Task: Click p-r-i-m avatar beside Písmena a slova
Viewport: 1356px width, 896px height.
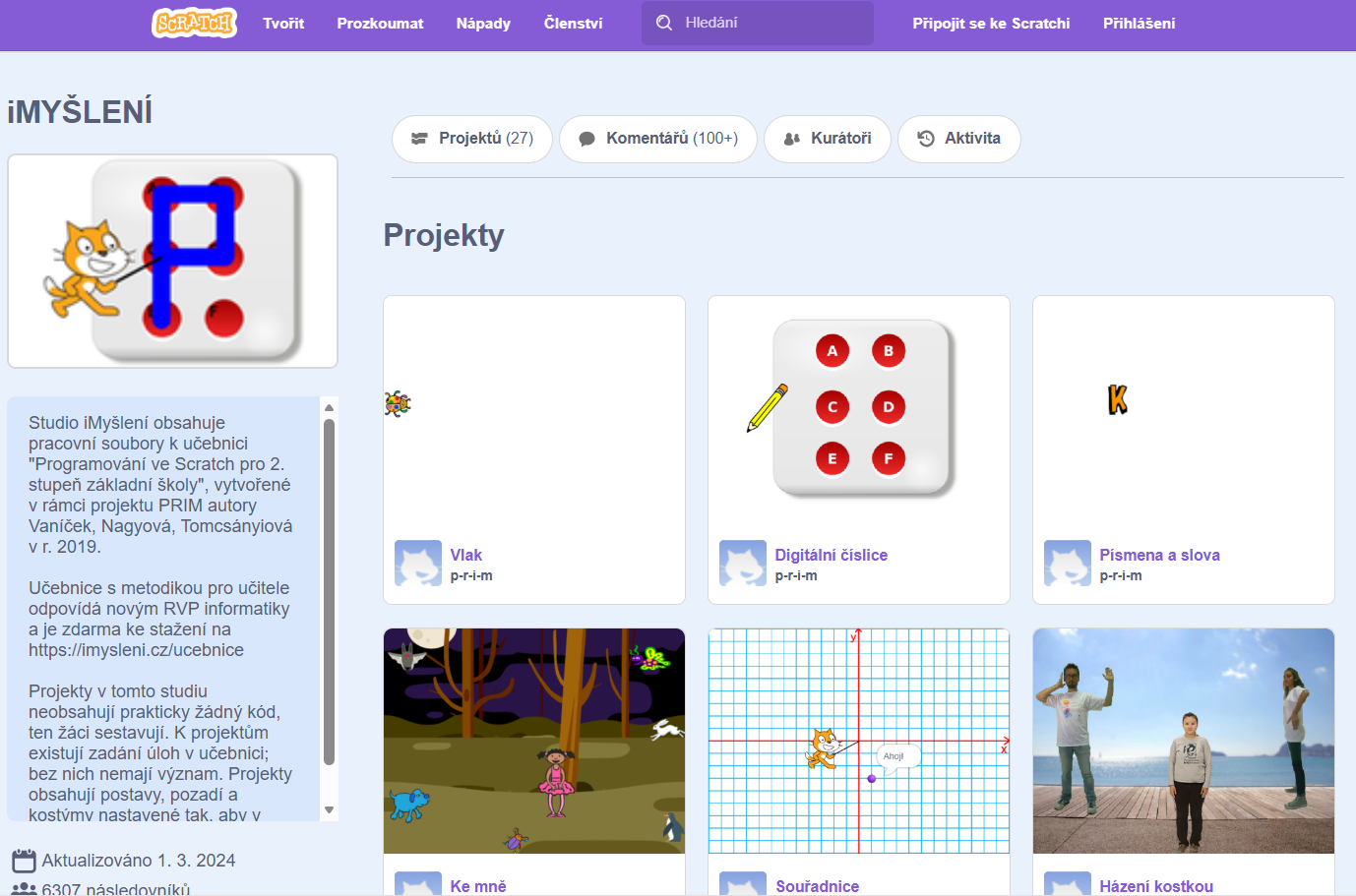Action: point(1068,564)
